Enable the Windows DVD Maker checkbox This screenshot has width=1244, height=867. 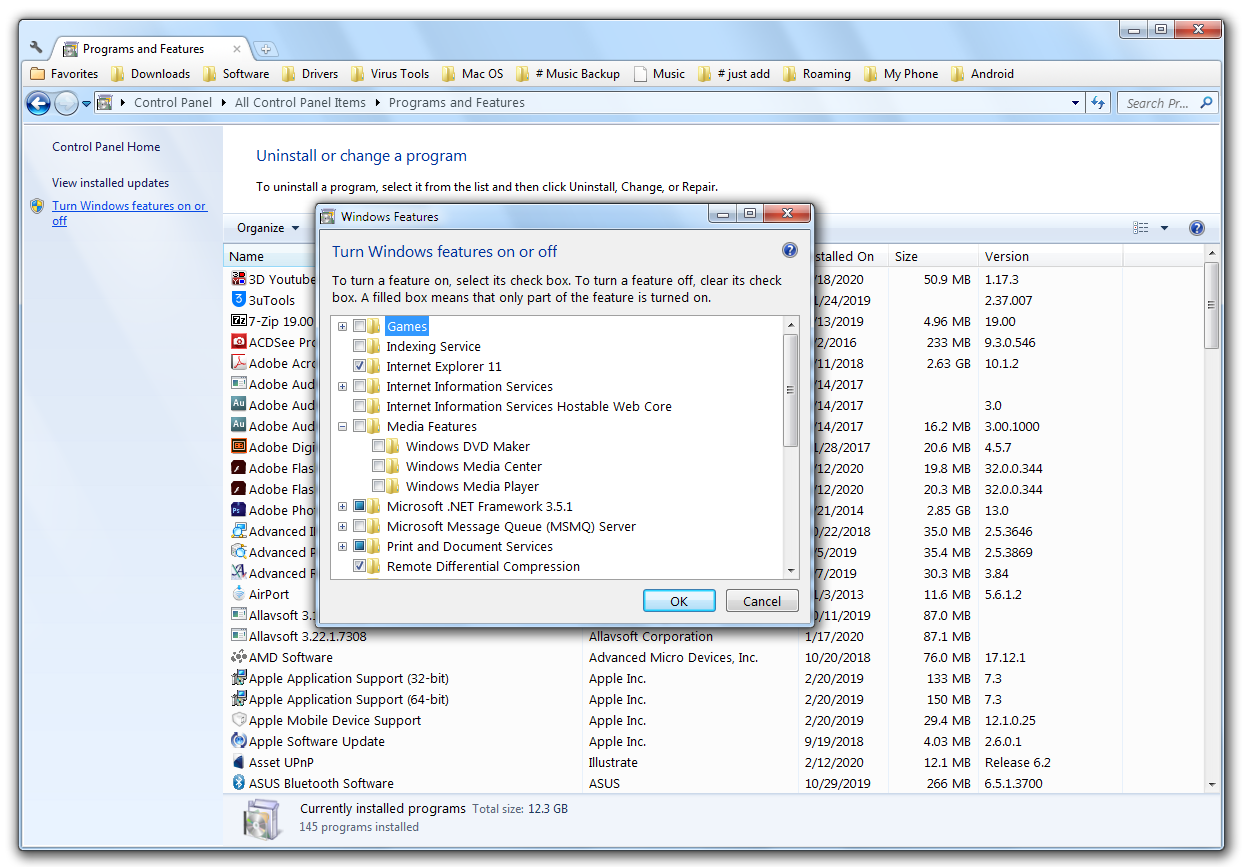pyautogui.click(x=378, y=446)
